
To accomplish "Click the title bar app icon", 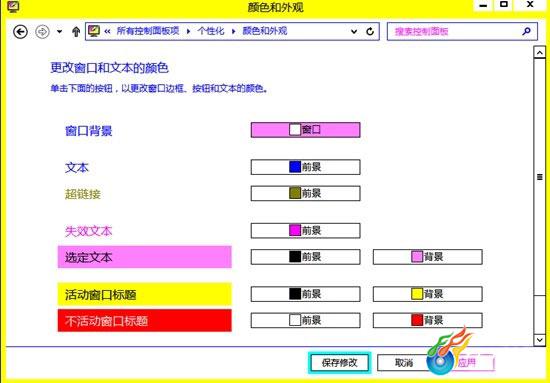I will 13,6.
